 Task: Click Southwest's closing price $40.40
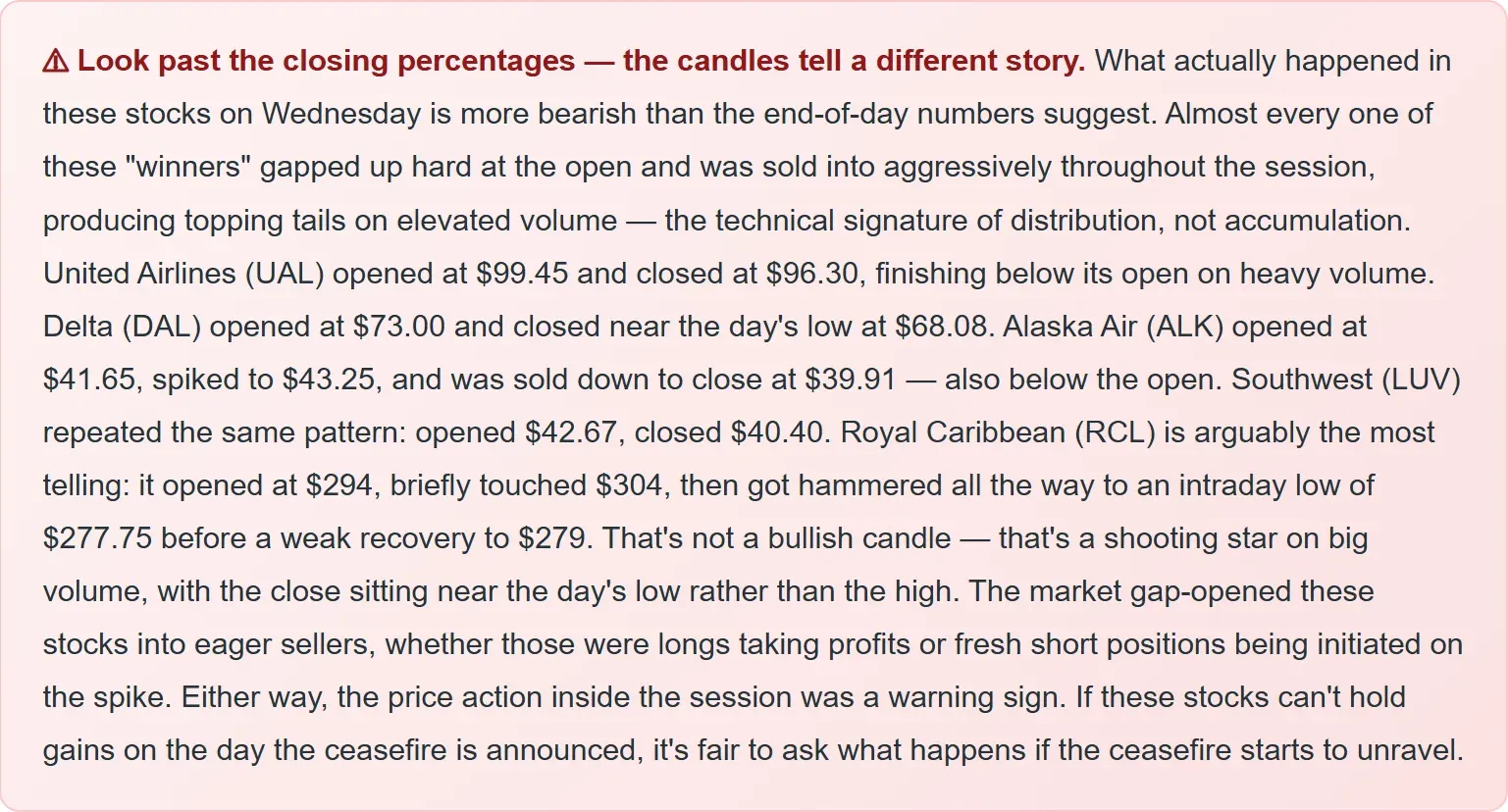click(777, 431)
